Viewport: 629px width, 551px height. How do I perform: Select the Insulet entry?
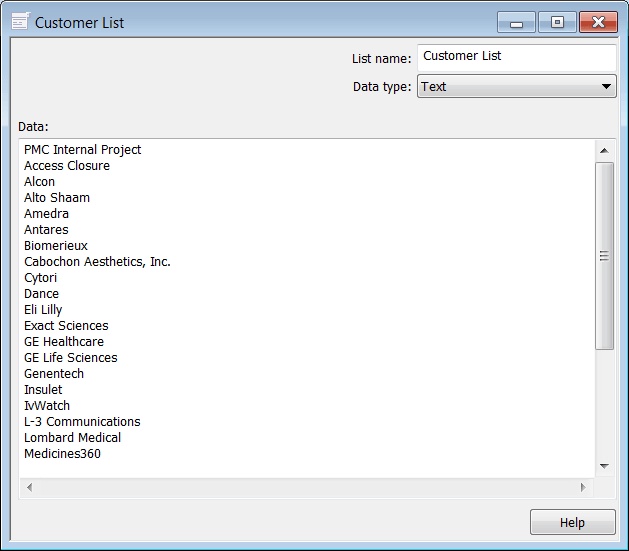(43, 390)
